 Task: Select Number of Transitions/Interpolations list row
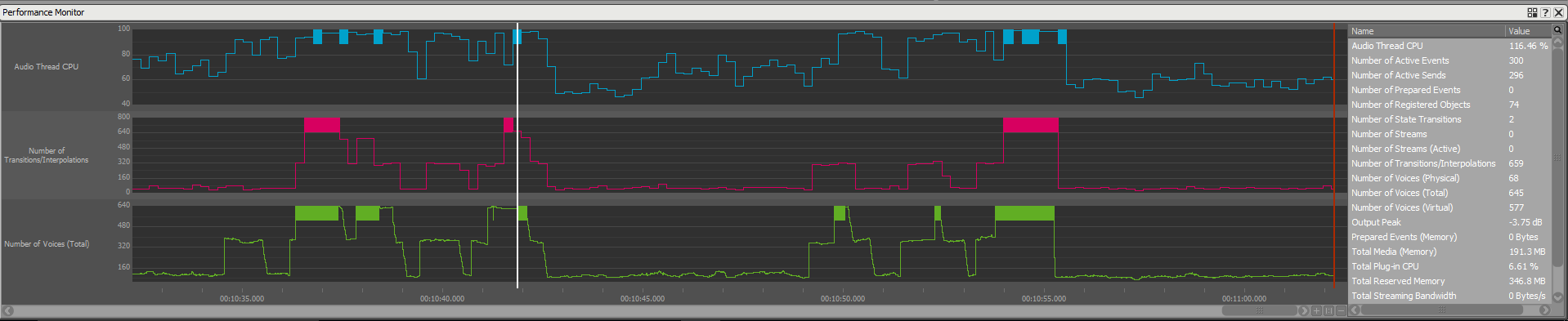1449,163
